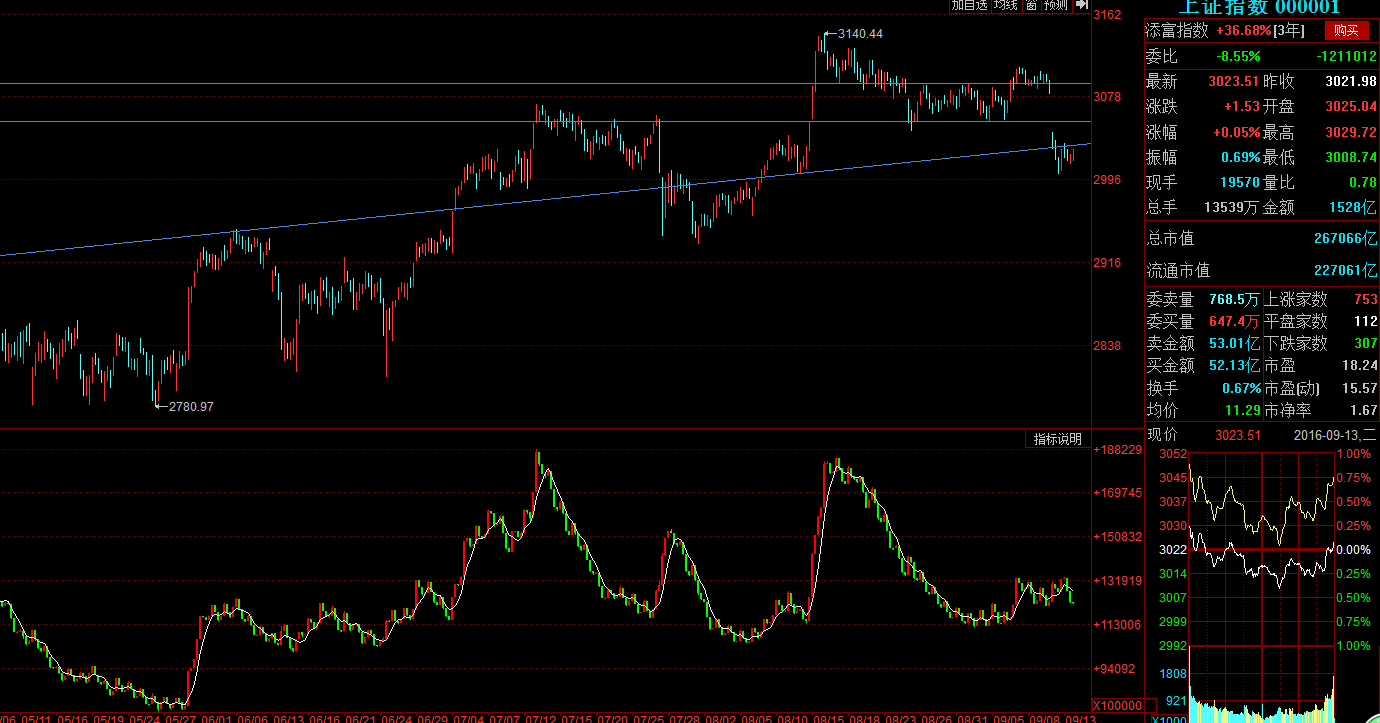Image resolution: width=1380 pixels, height=723 pixels.
Task: Click the +113006 indicator axis label
Action: point(1119,625)
